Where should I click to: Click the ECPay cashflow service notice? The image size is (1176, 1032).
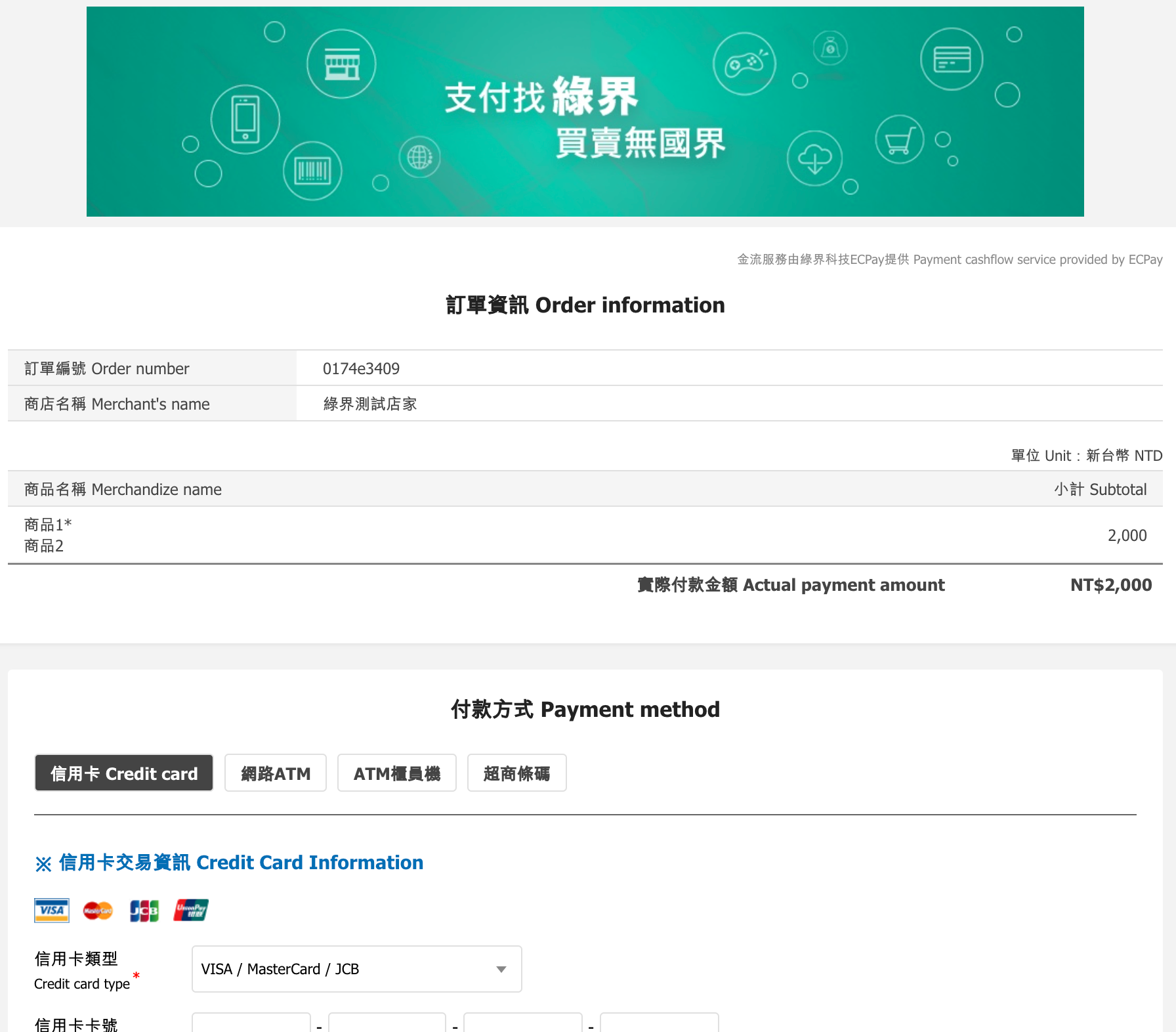(x=950, y=259)
